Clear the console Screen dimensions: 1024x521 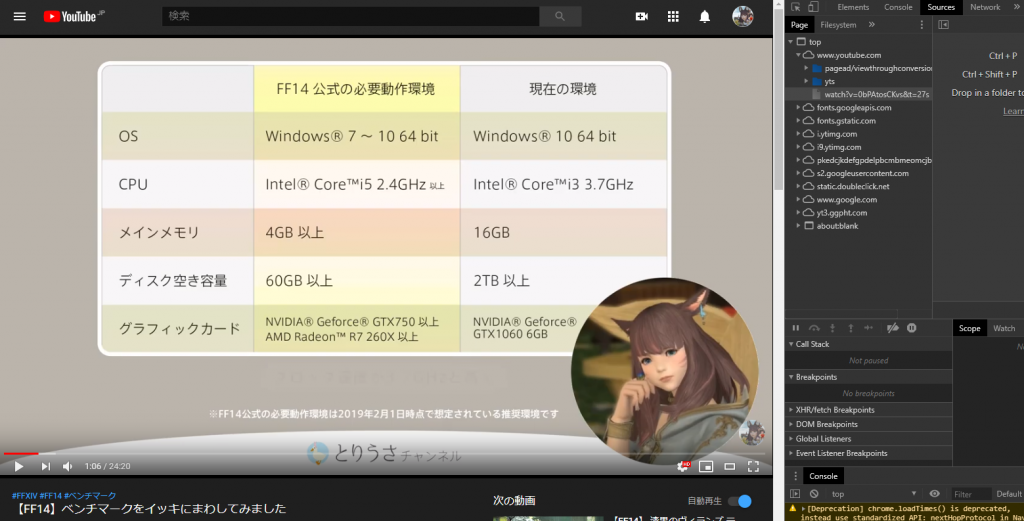(x=814, y=494)
